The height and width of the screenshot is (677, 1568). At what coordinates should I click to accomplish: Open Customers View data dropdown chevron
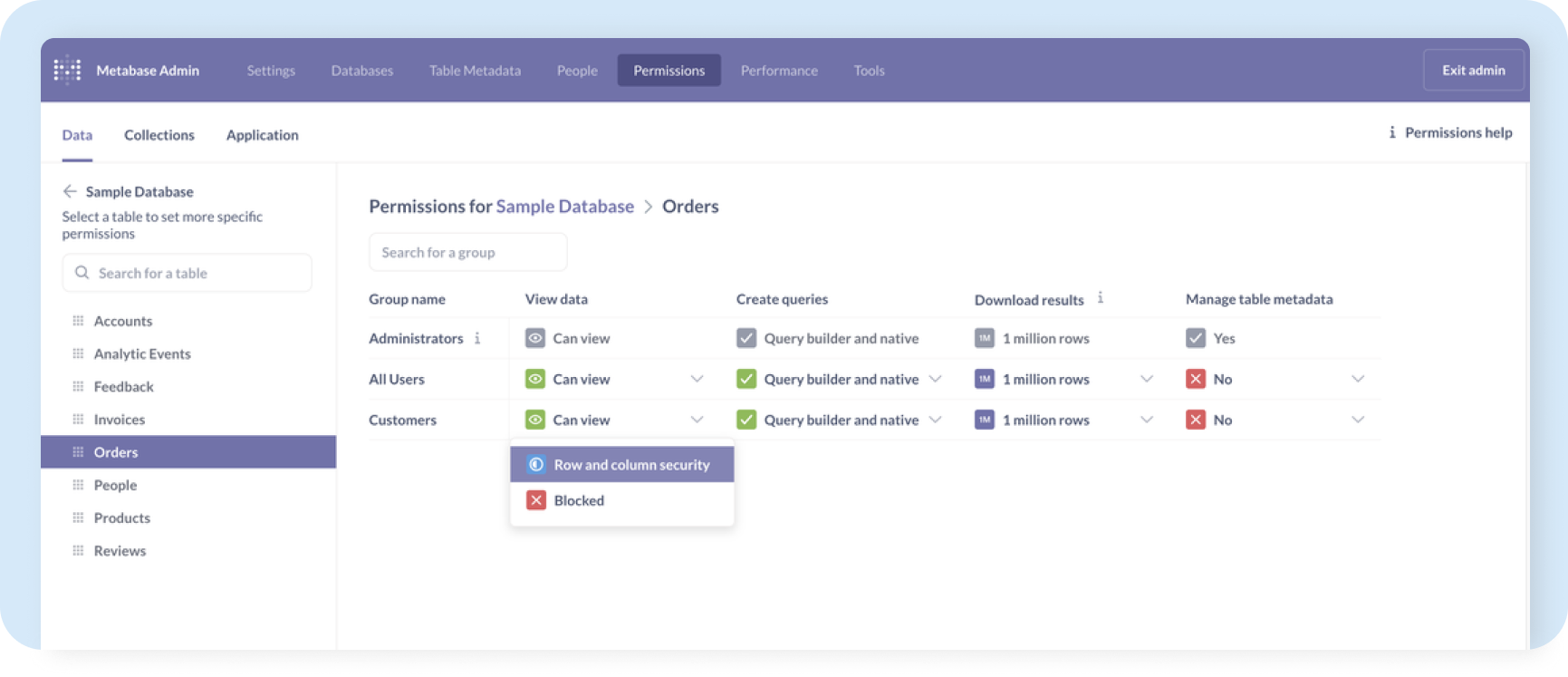coord(697,420)
